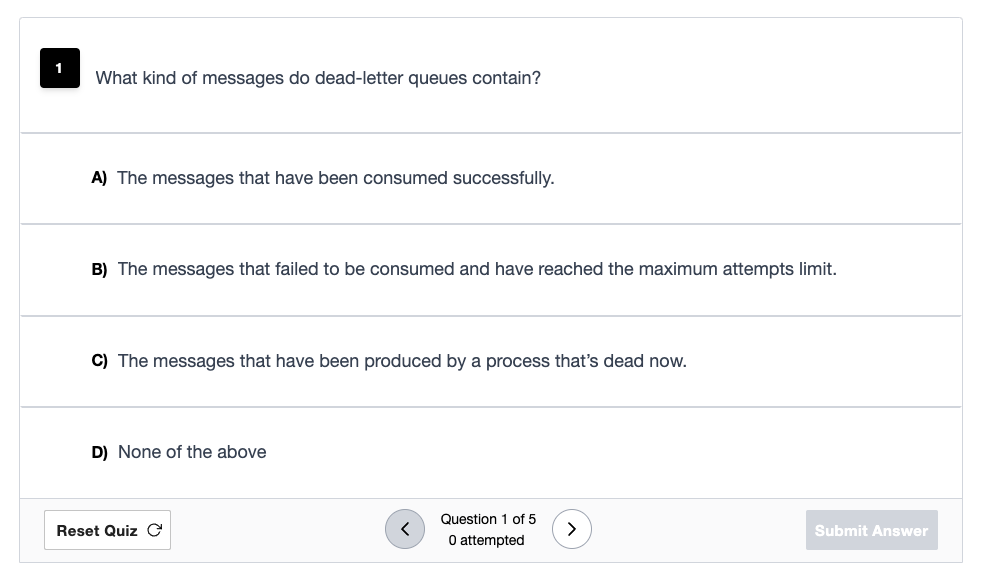Click the circular refresh icon on Reset Quiz
The height and width of the screenshot is (583, 990).
155,530
